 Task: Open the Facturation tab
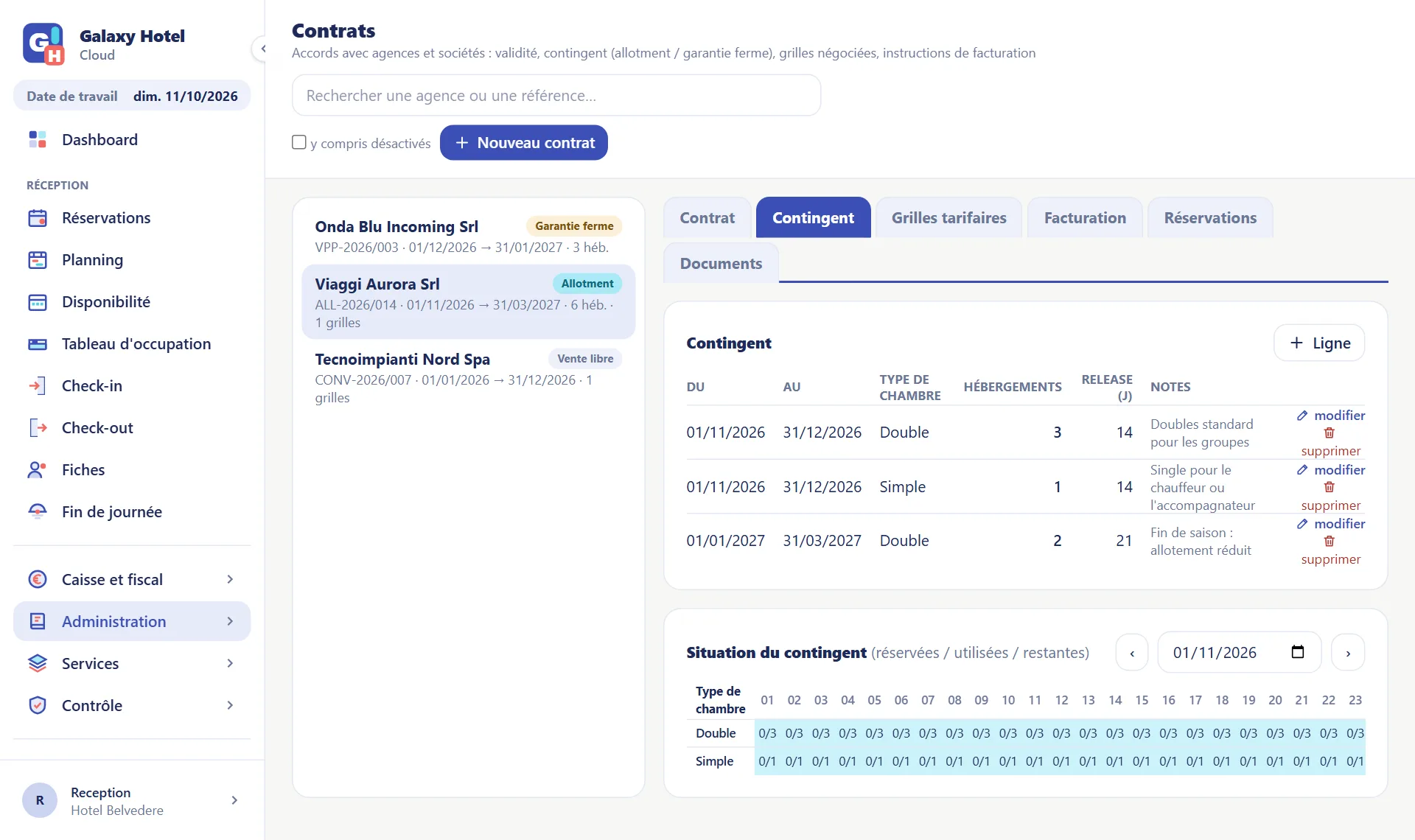pyautogui.click(x=1085, y=218)
